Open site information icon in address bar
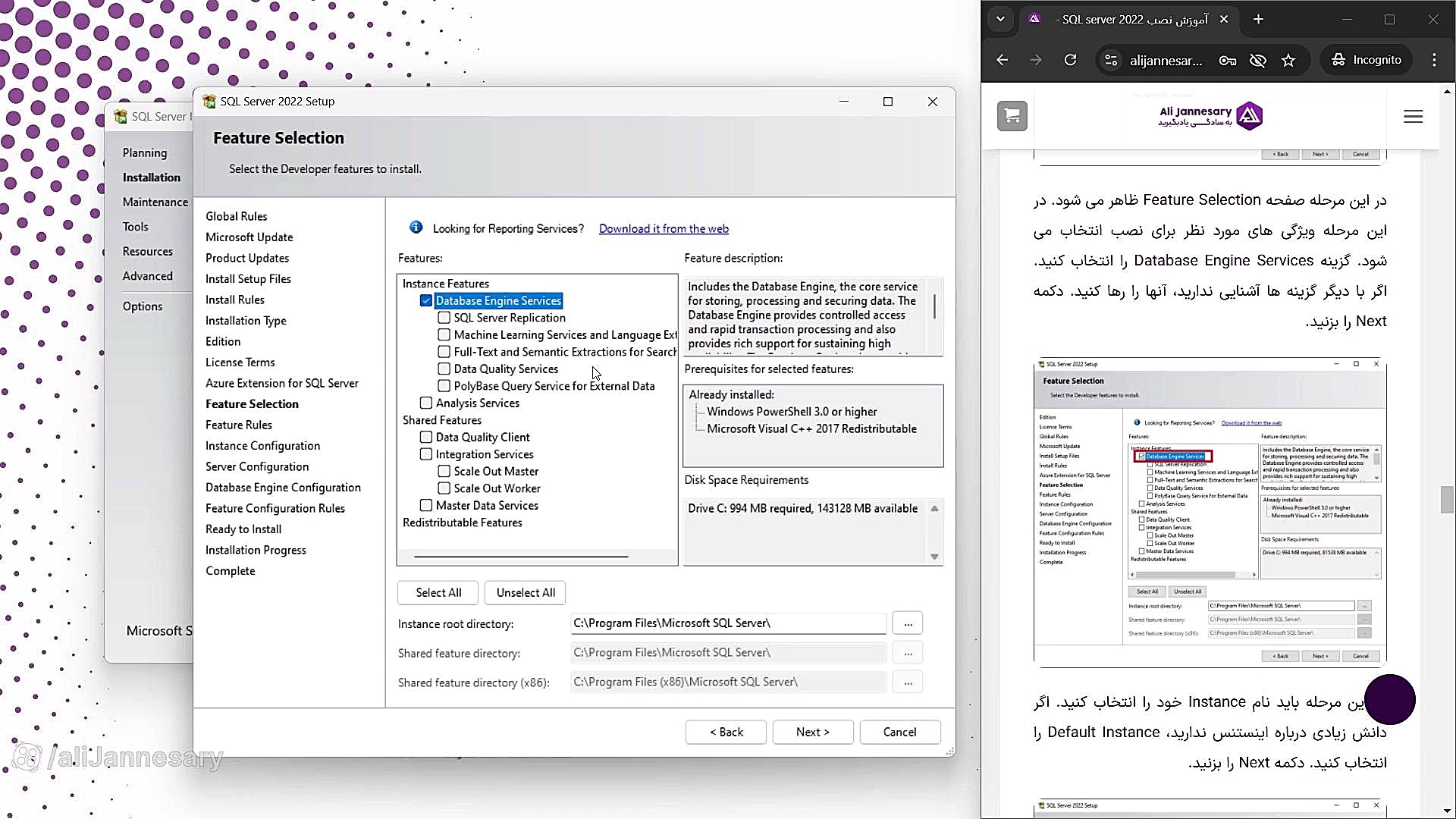The height and width of the screenshot is (819, 1456). (x=1111, y=60)
